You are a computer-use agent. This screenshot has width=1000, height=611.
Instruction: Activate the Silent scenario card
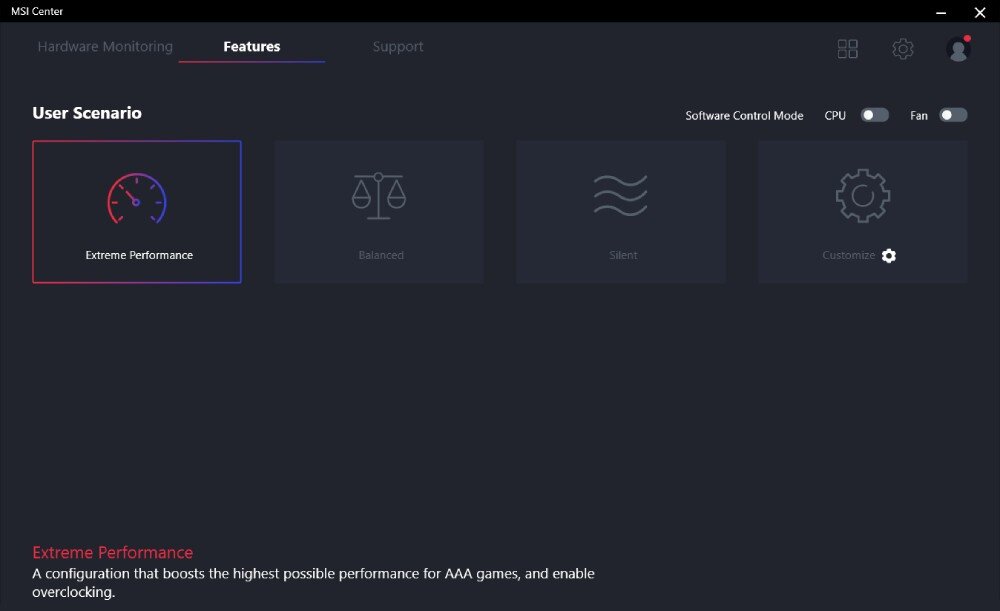tap(621, 211)
